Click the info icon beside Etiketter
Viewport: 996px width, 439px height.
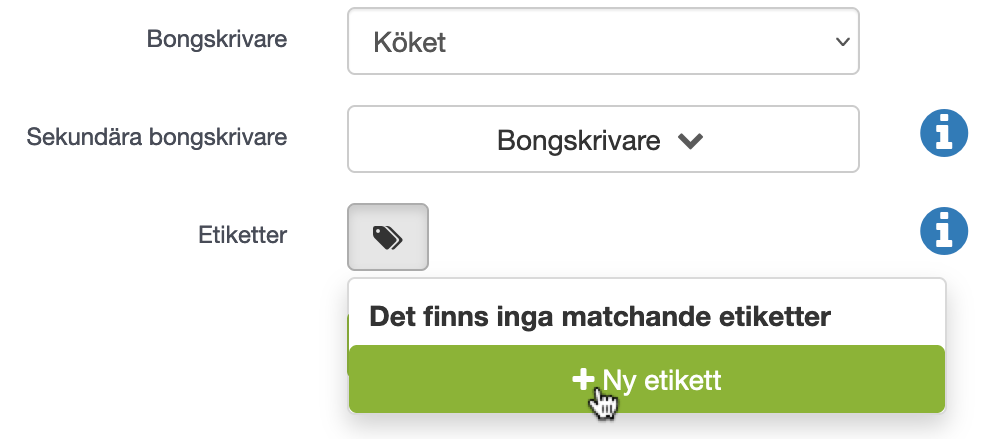pyautogui.click(x=944, y=231)
